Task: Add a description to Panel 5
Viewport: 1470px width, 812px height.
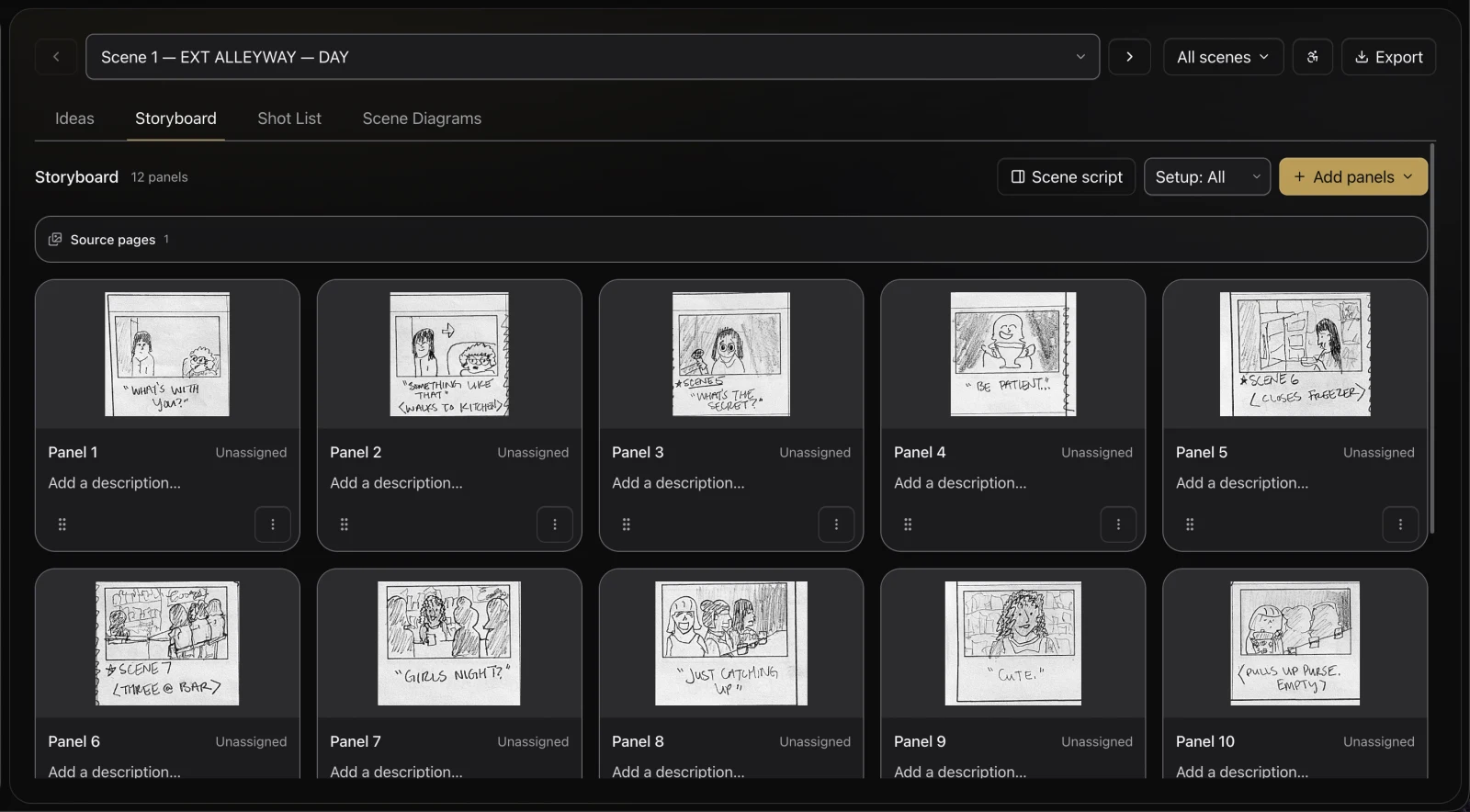Action: pos(1242,483)
